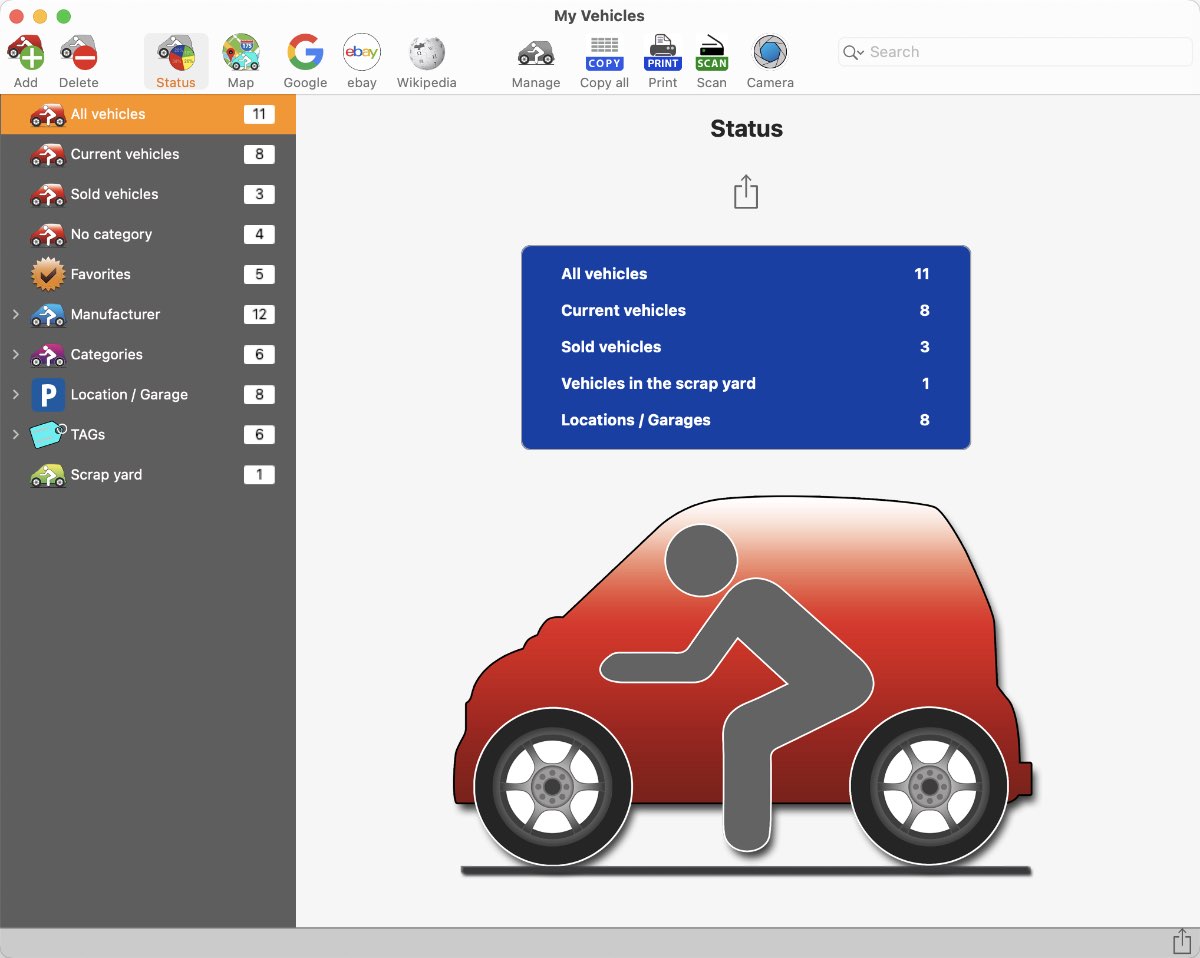Click 'Current vehicles' row in status panel
The image size is (1200, 958).
(x=746, y=310)
